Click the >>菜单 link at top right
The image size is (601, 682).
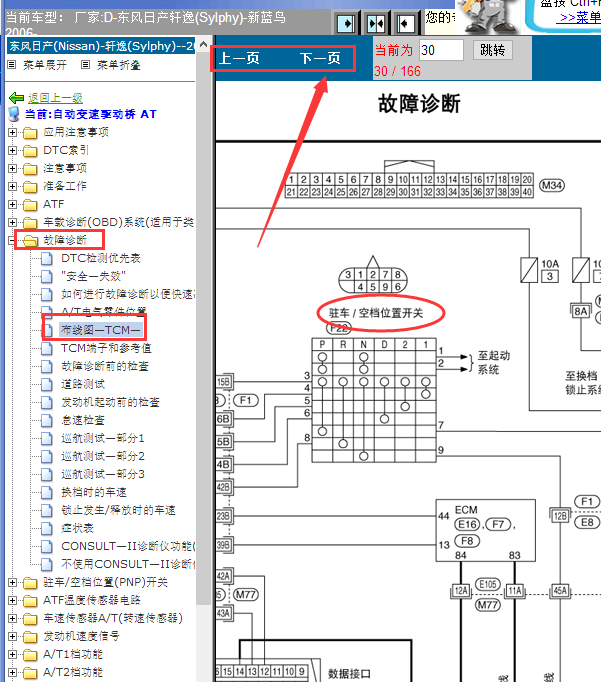(x=580, y=18)
